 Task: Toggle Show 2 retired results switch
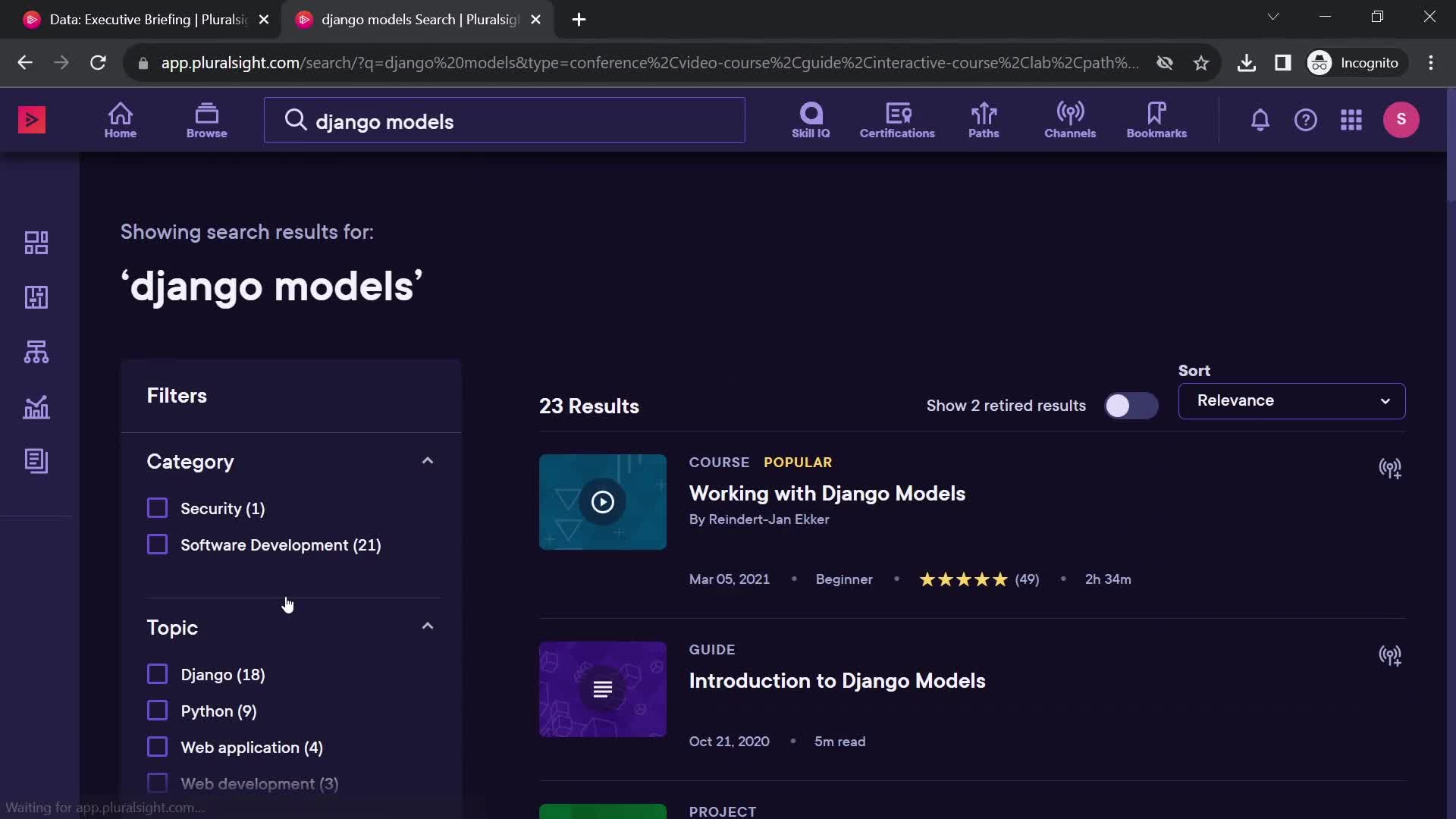(1128, 405)
